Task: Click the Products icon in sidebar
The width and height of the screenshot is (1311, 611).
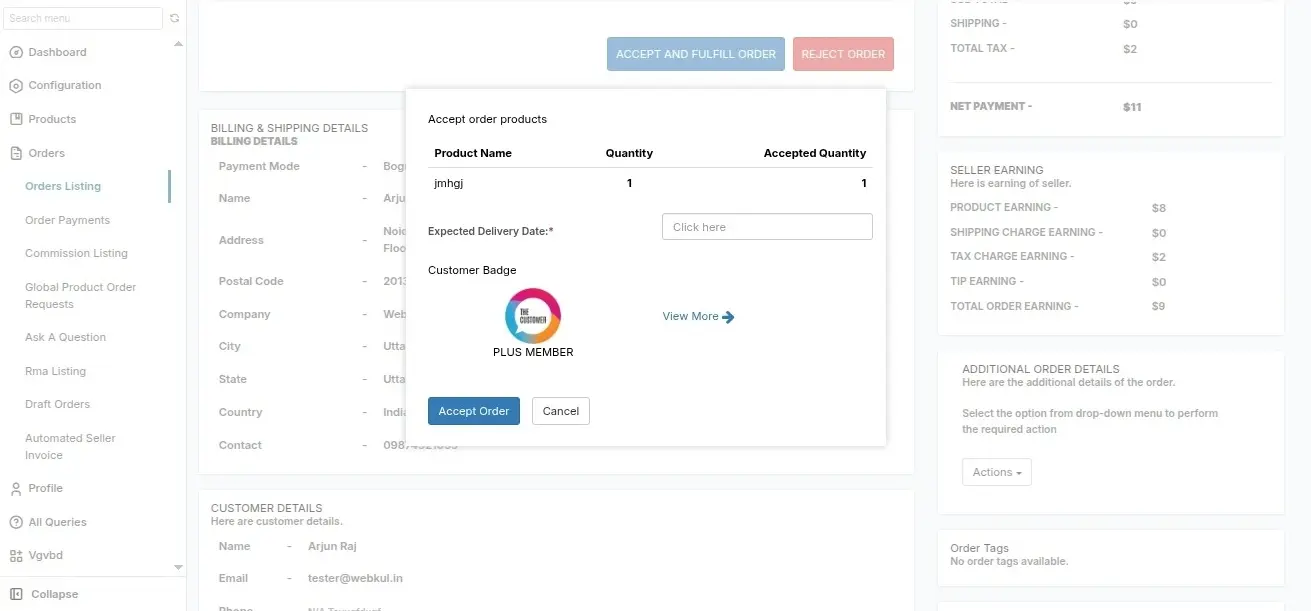Action: tap(16, 119)
